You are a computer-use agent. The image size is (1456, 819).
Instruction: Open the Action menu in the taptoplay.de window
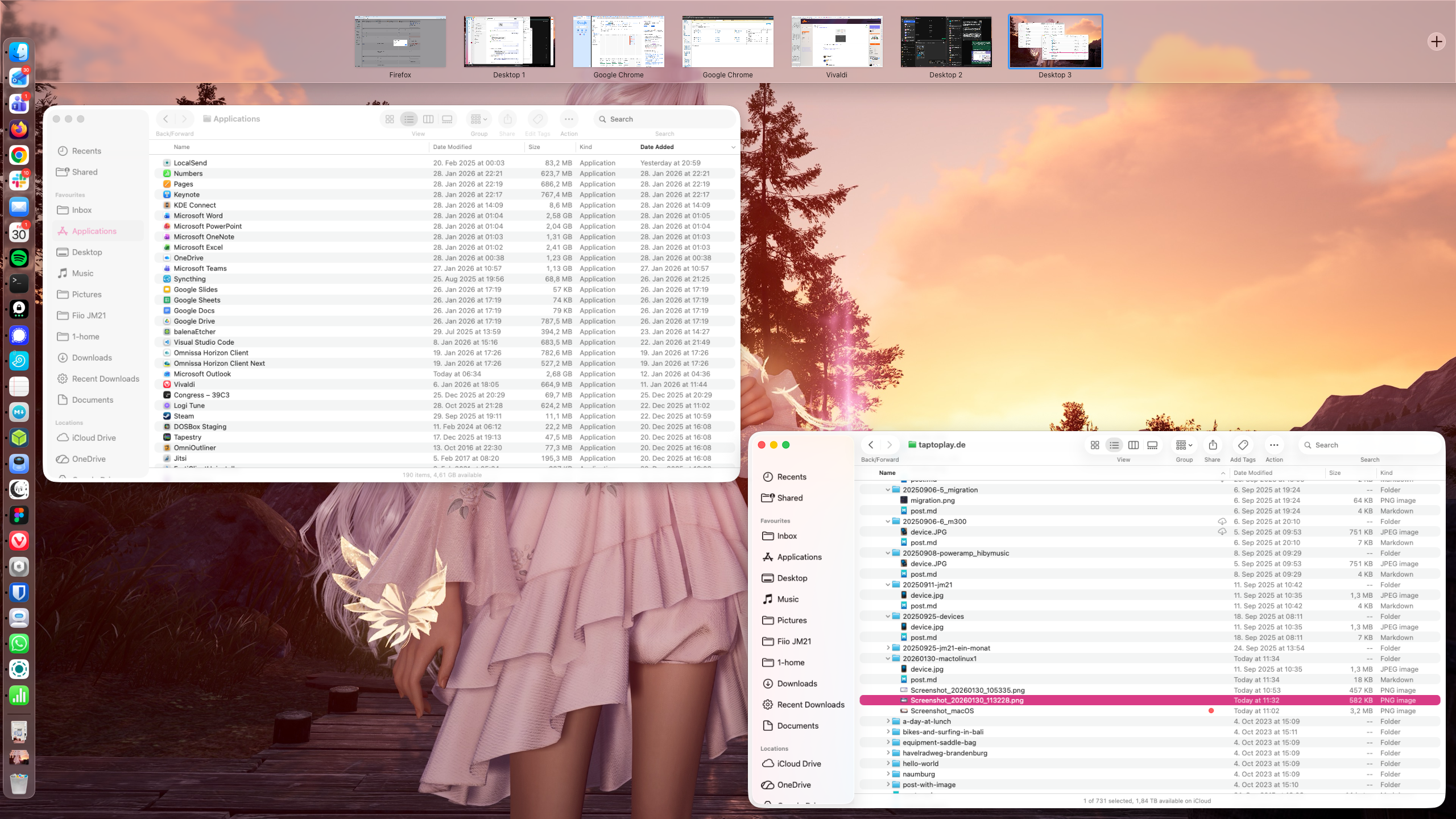(1274, 445)
